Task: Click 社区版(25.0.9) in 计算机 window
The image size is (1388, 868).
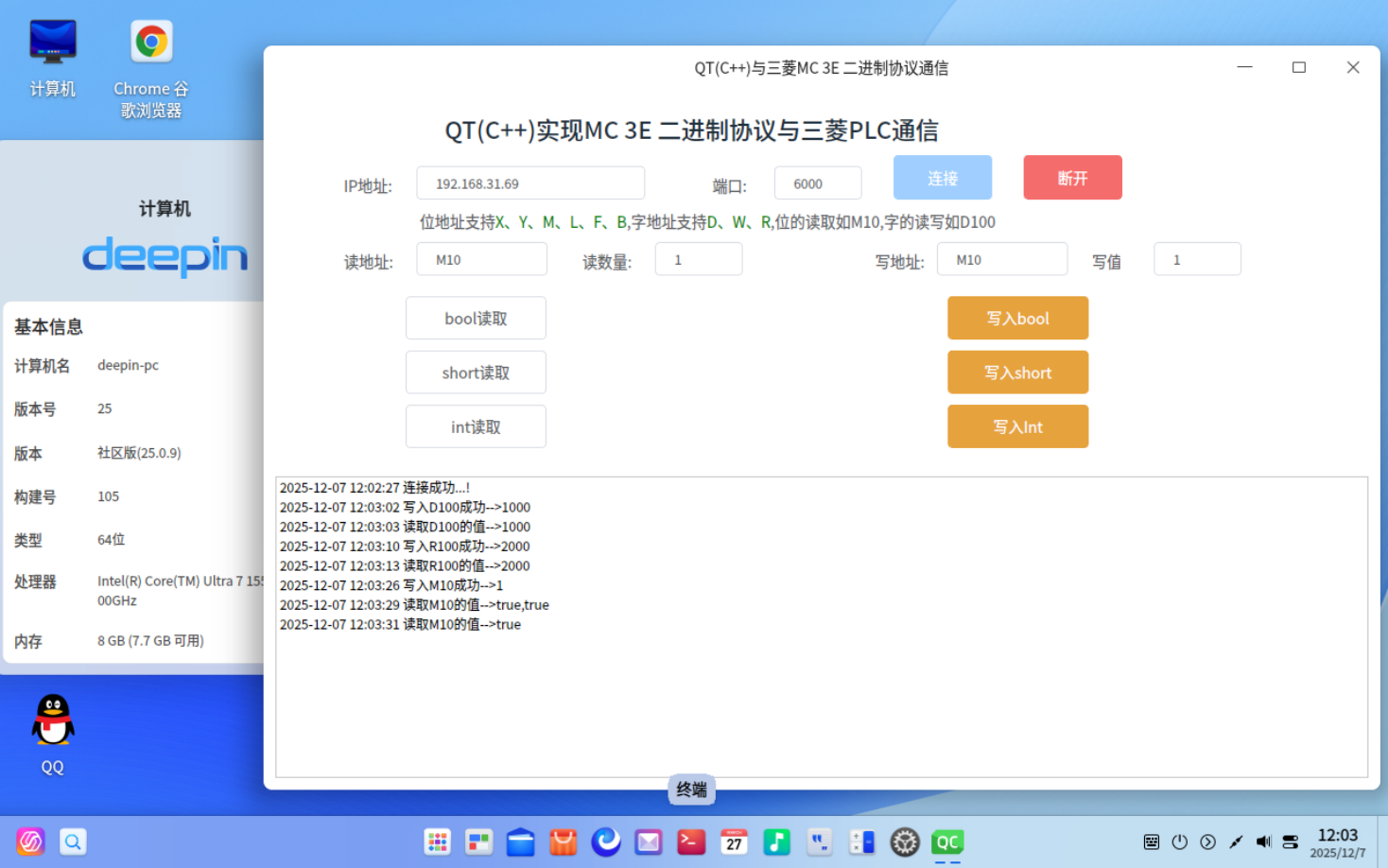Action: pyautogui.click(x=139, y=453)
